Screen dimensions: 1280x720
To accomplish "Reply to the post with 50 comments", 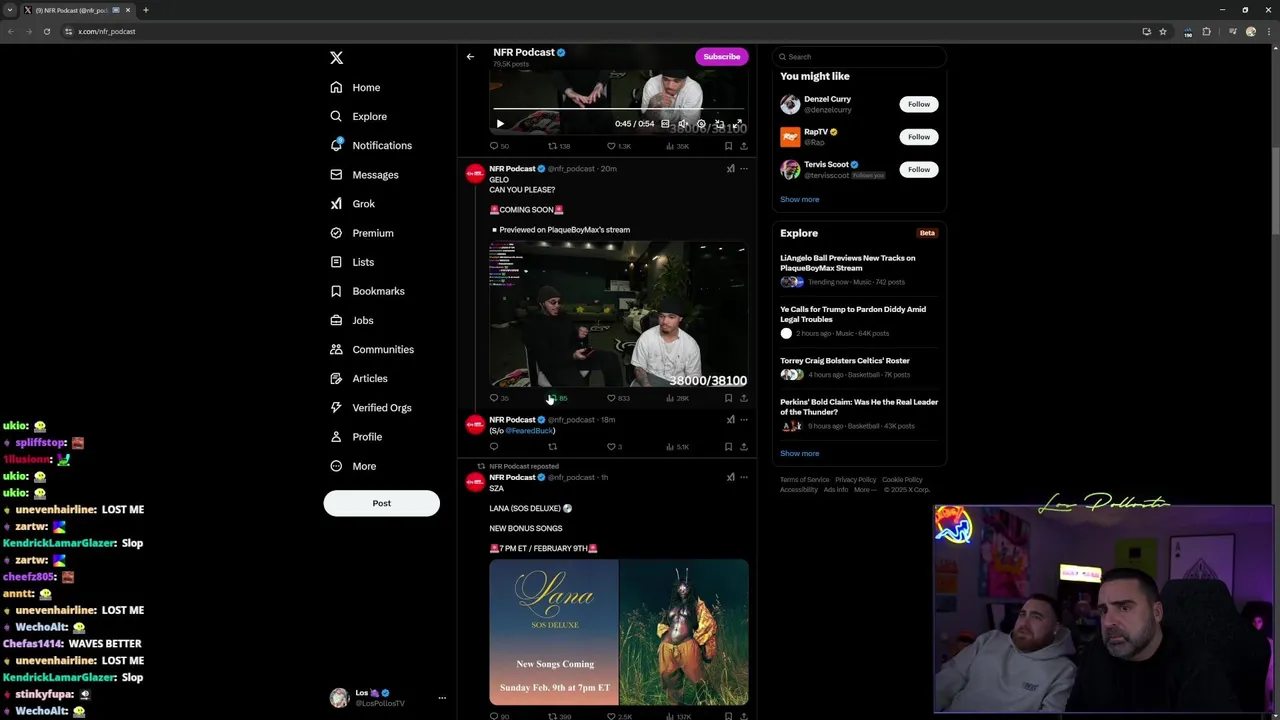I will click(499, 146).
